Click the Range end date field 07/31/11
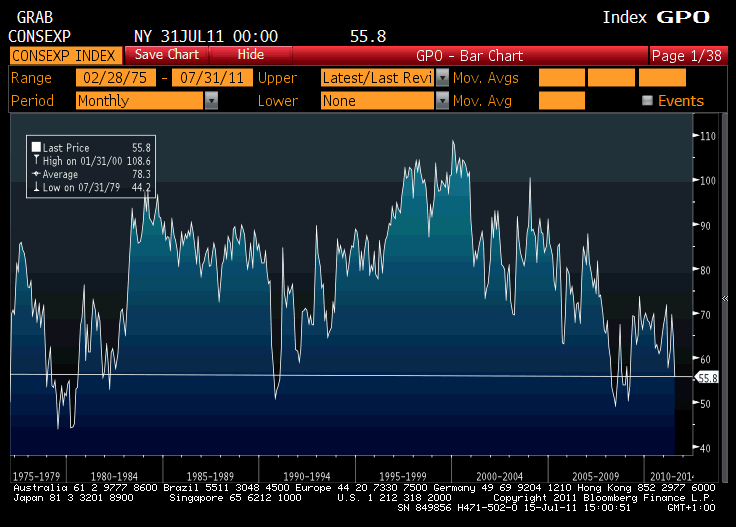This screenshot has height=527, width=736. tap(212, 78)
